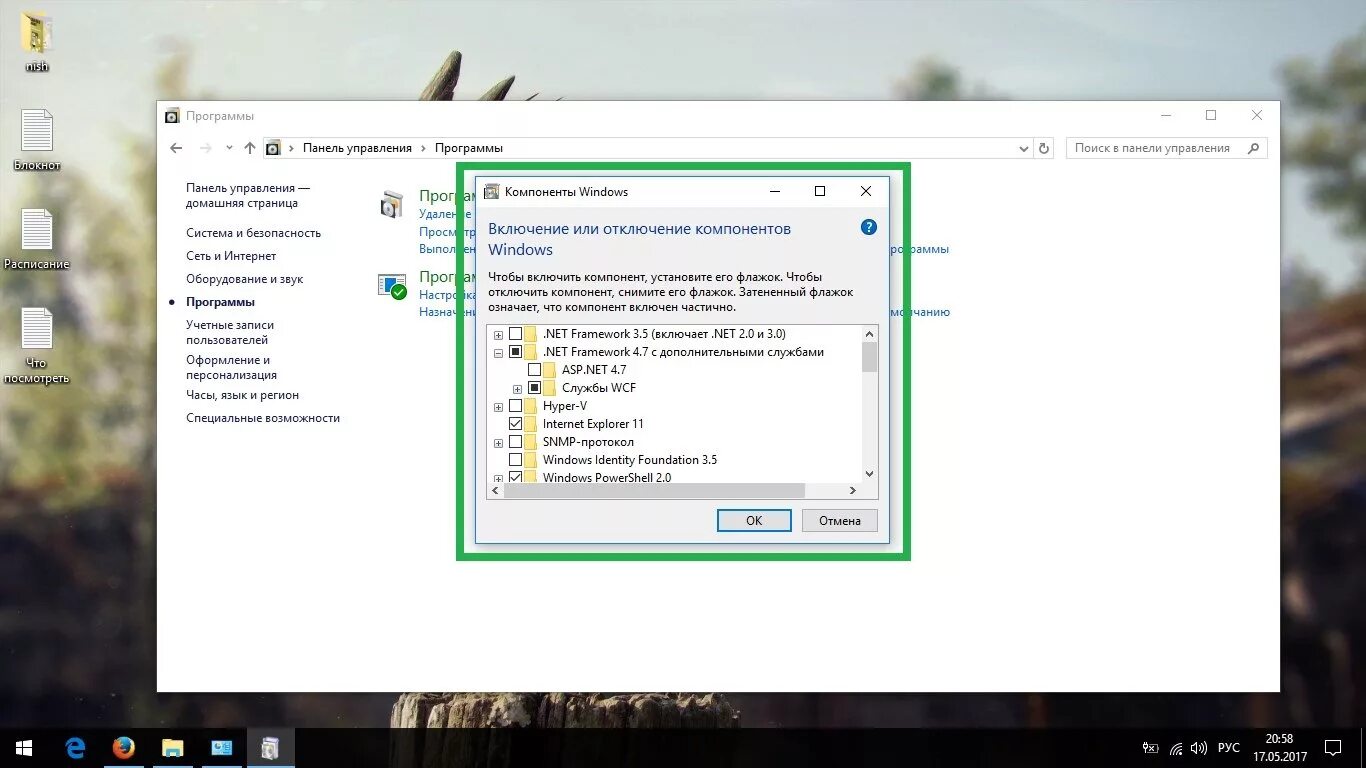This screenshot has width=1366, height=768.
Task: Open Оборудование и звук link
Action: [244, 279]
